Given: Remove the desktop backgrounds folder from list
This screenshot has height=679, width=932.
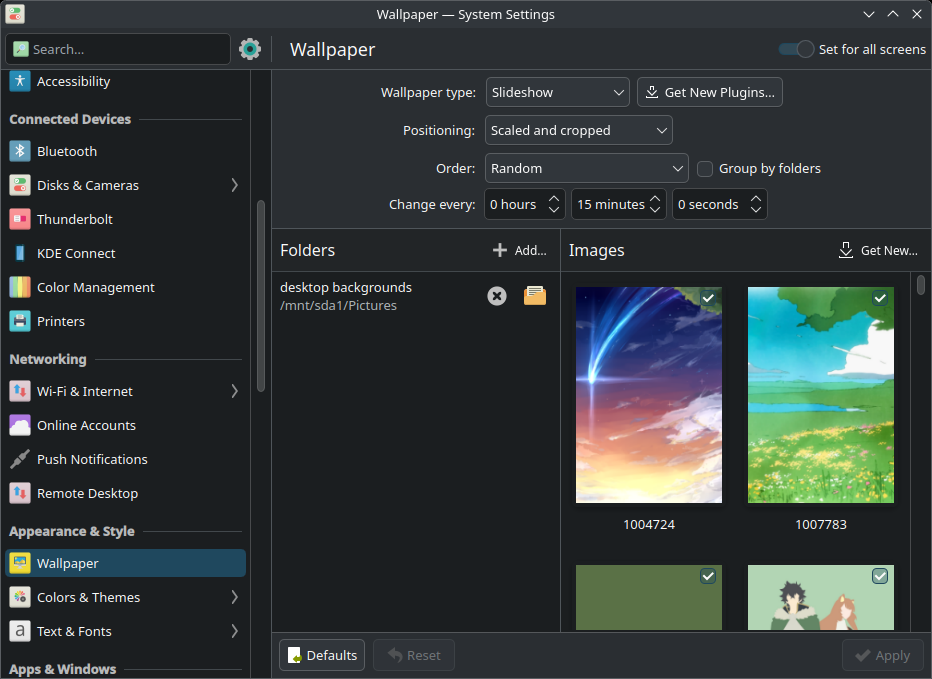Looking at the screenshot, I should coord(497,296).
